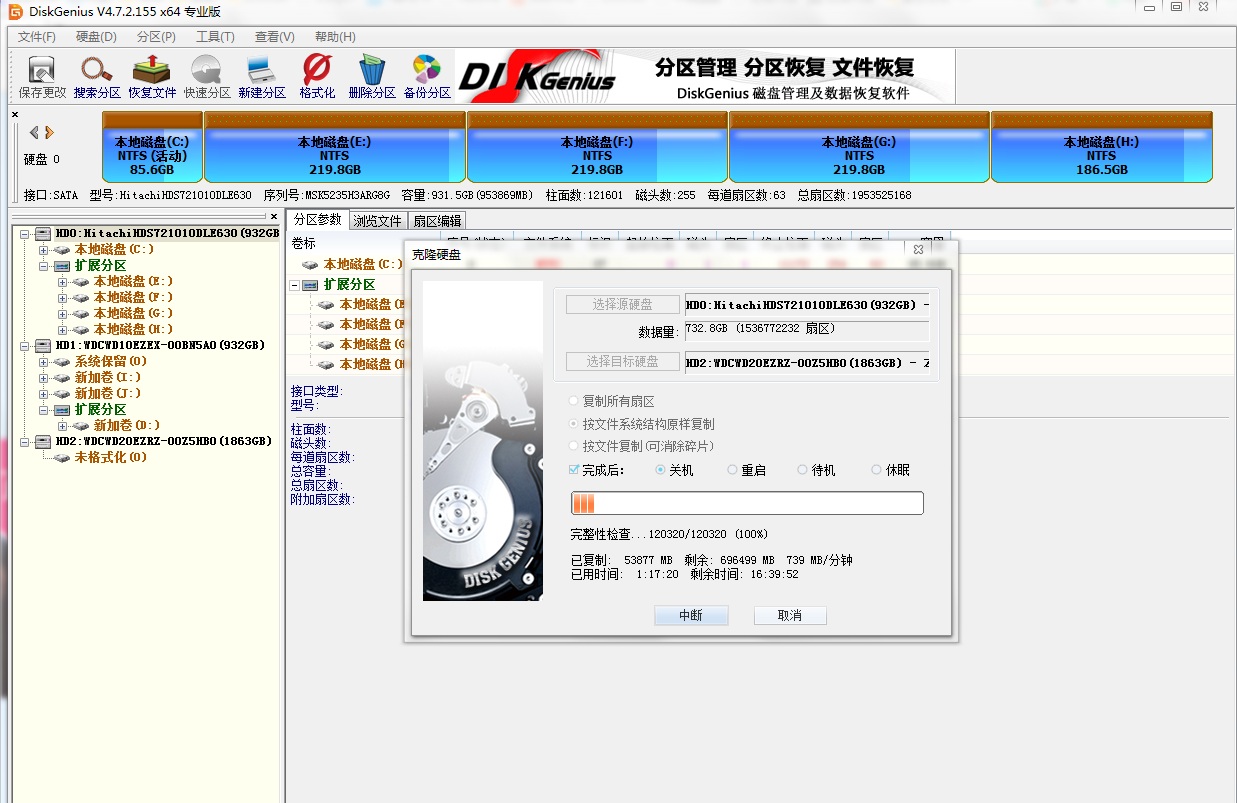Click the HD0 Hitachi disk icon in tree

42,233
